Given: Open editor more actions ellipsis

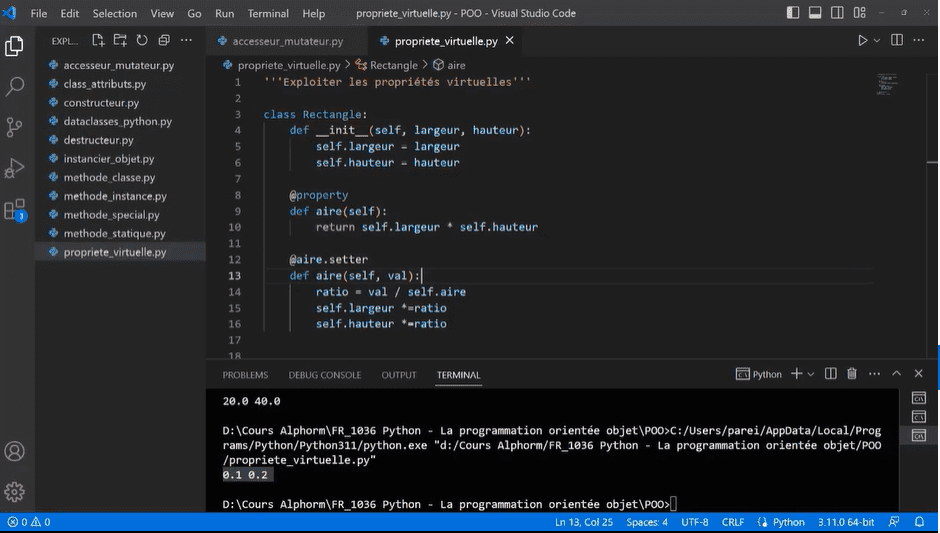Looking at the screenshot, I should pos(918,40).
